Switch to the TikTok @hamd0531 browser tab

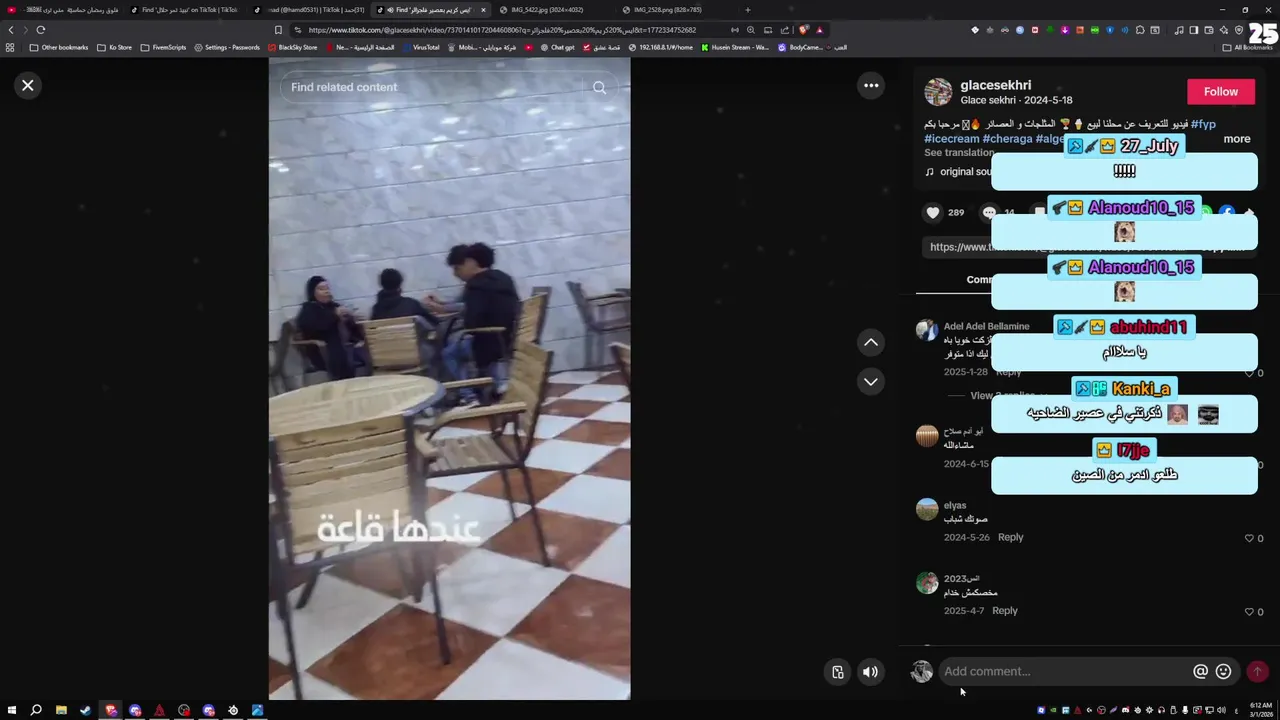(310, 10)
